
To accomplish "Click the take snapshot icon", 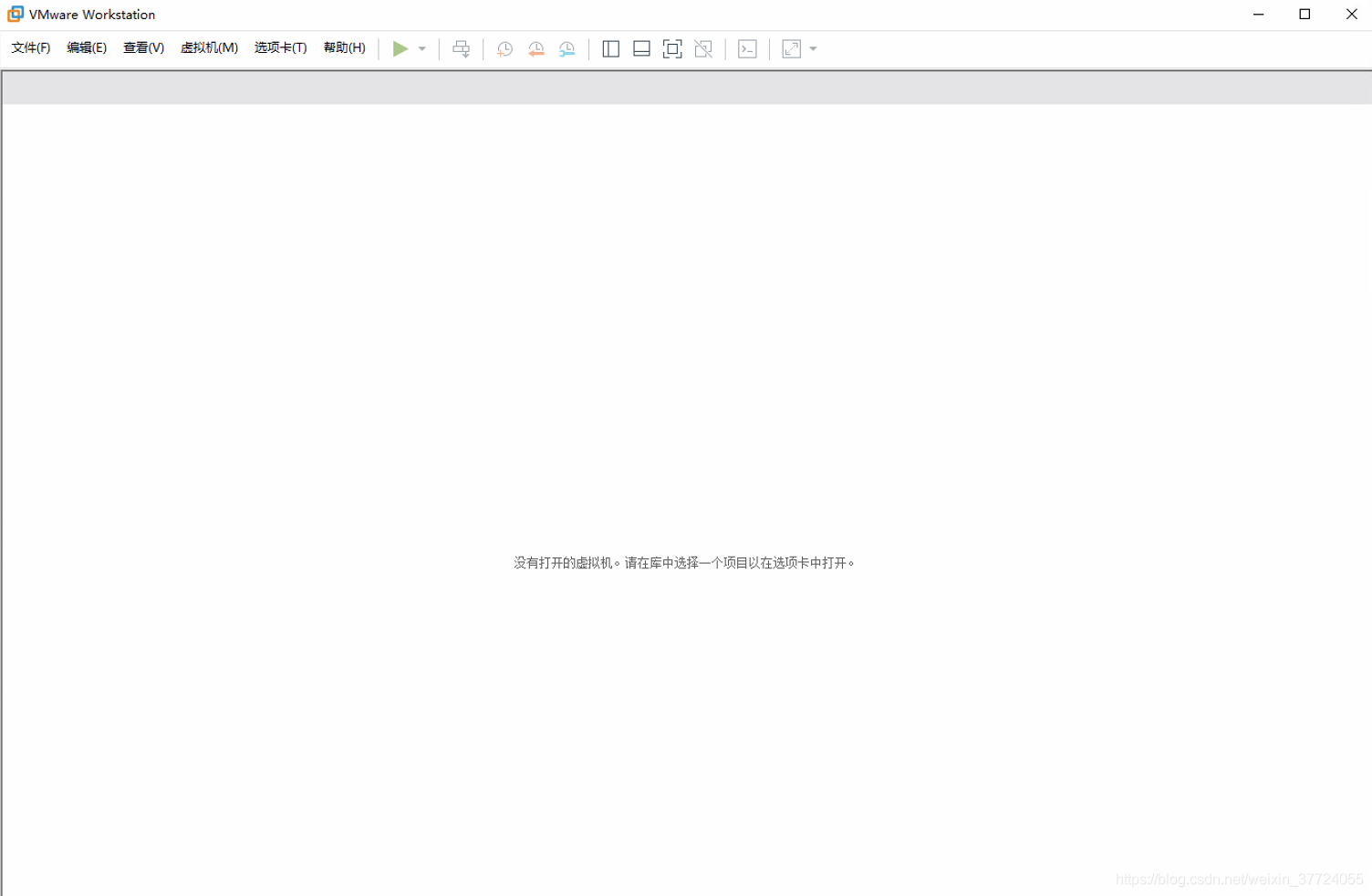I will coord(504,49).
